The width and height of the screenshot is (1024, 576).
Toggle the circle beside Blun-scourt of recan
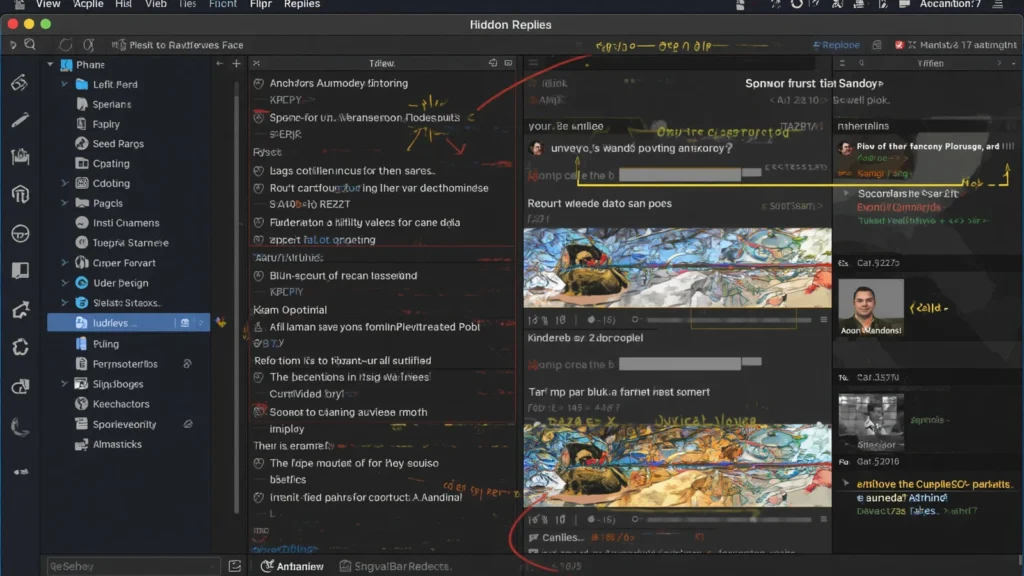coord(259,276)
